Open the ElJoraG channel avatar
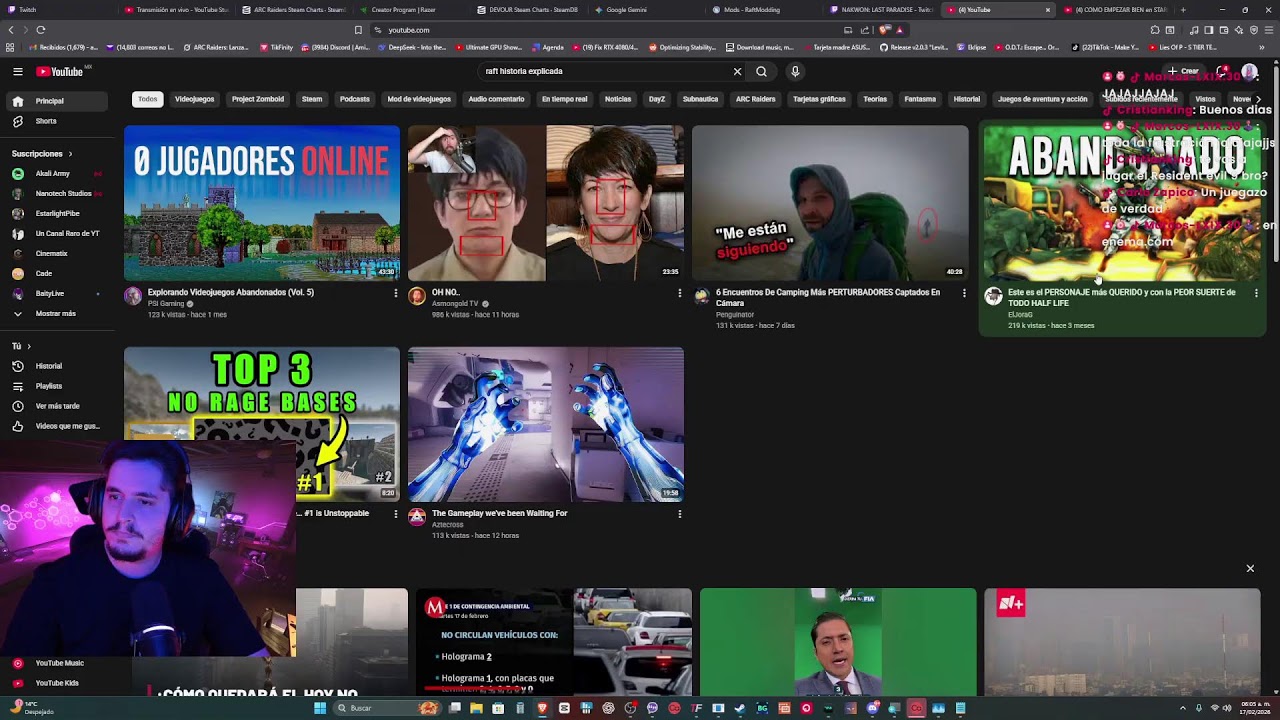 tap(993, 296)
